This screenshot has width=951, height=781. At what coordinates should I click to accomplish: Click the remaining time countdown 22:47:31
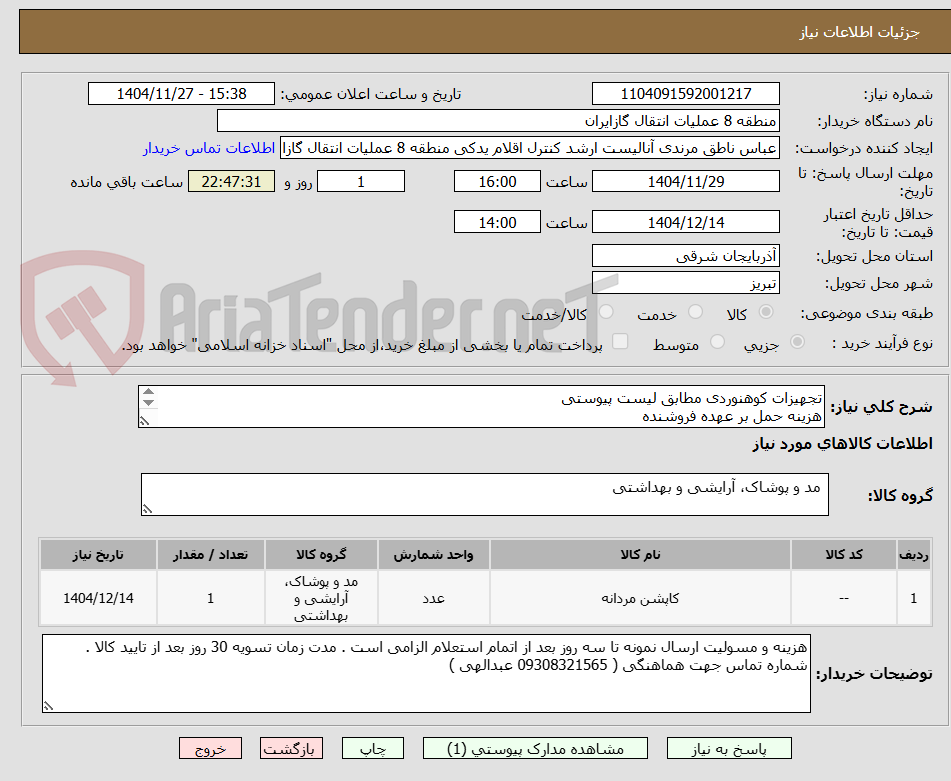(x=231, y=181)
